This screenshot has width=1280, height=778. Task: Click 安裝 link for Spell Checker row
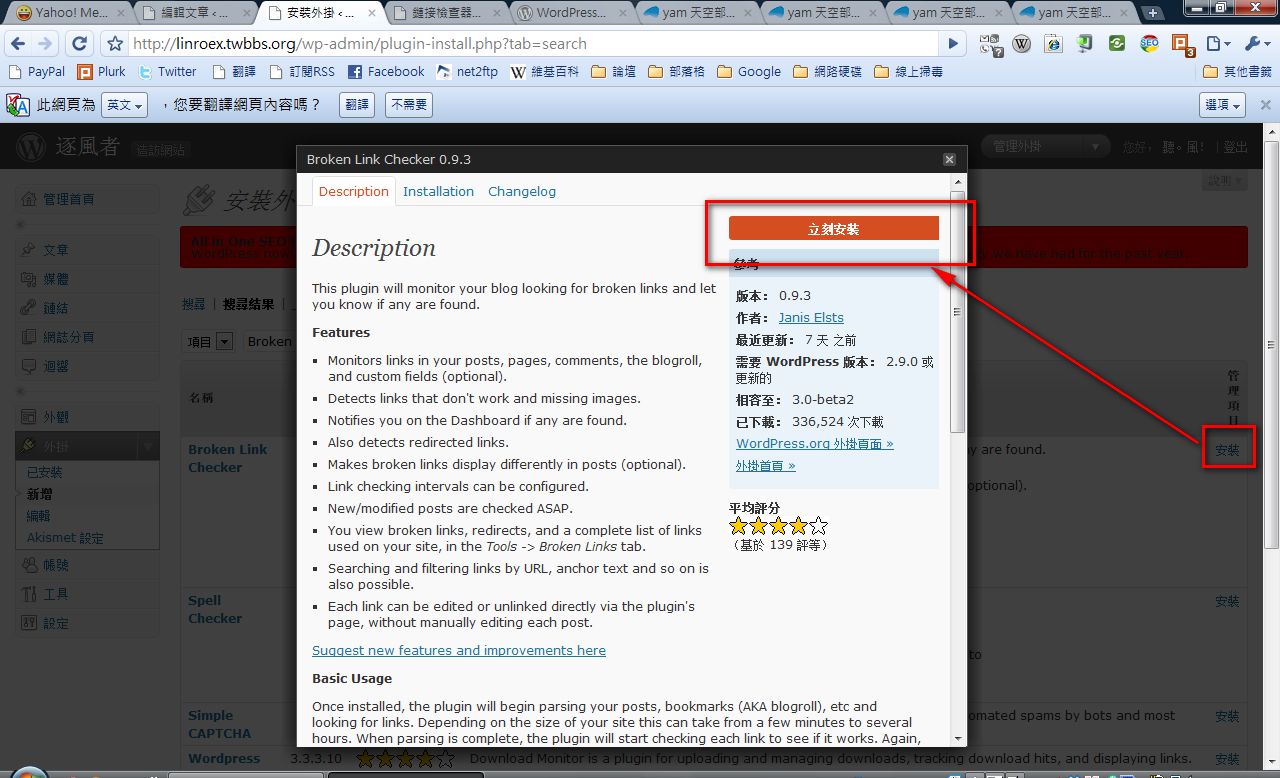pos(1227,601)
